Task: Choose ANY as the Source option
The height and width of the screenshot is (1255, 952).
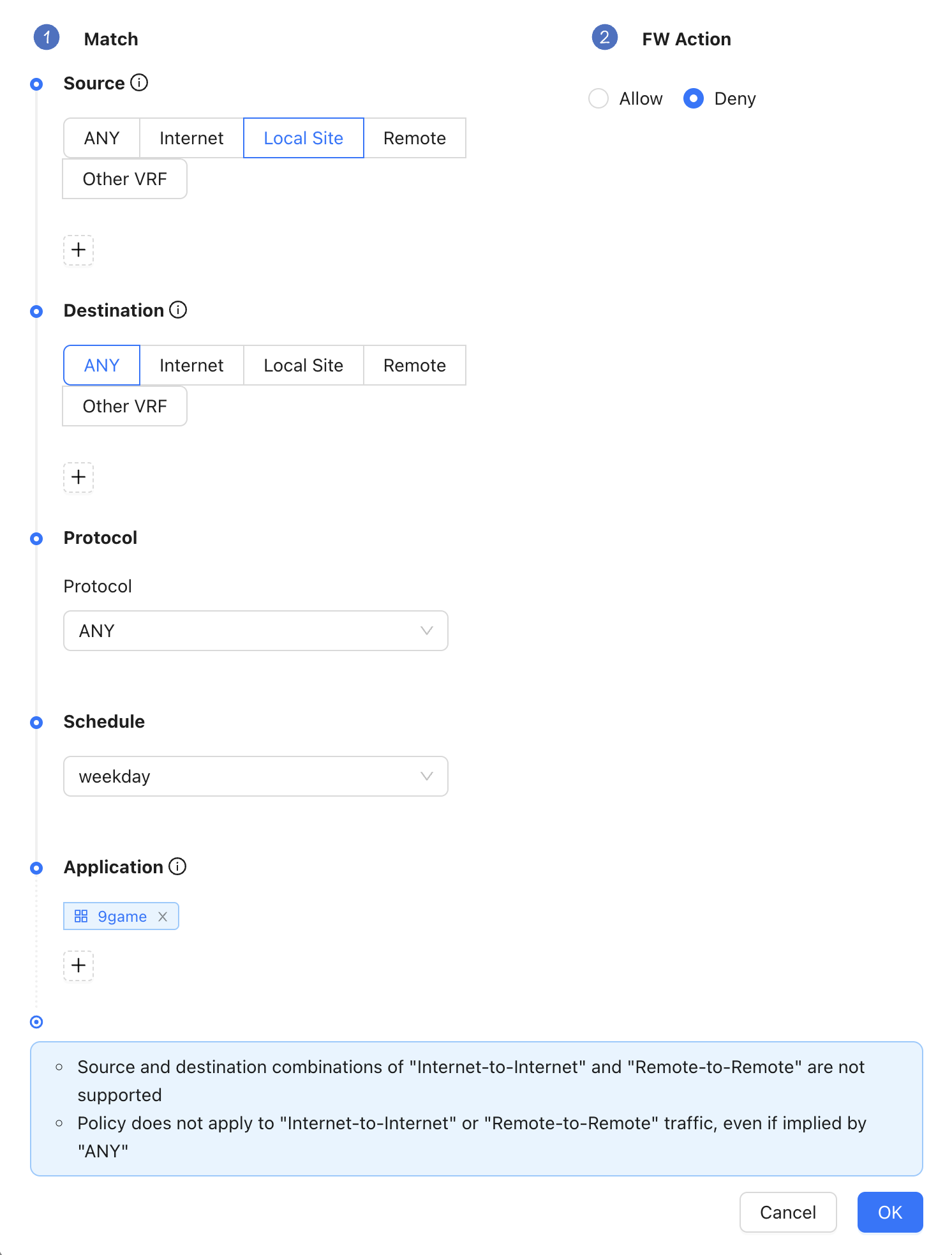Action: click(102, 138)
